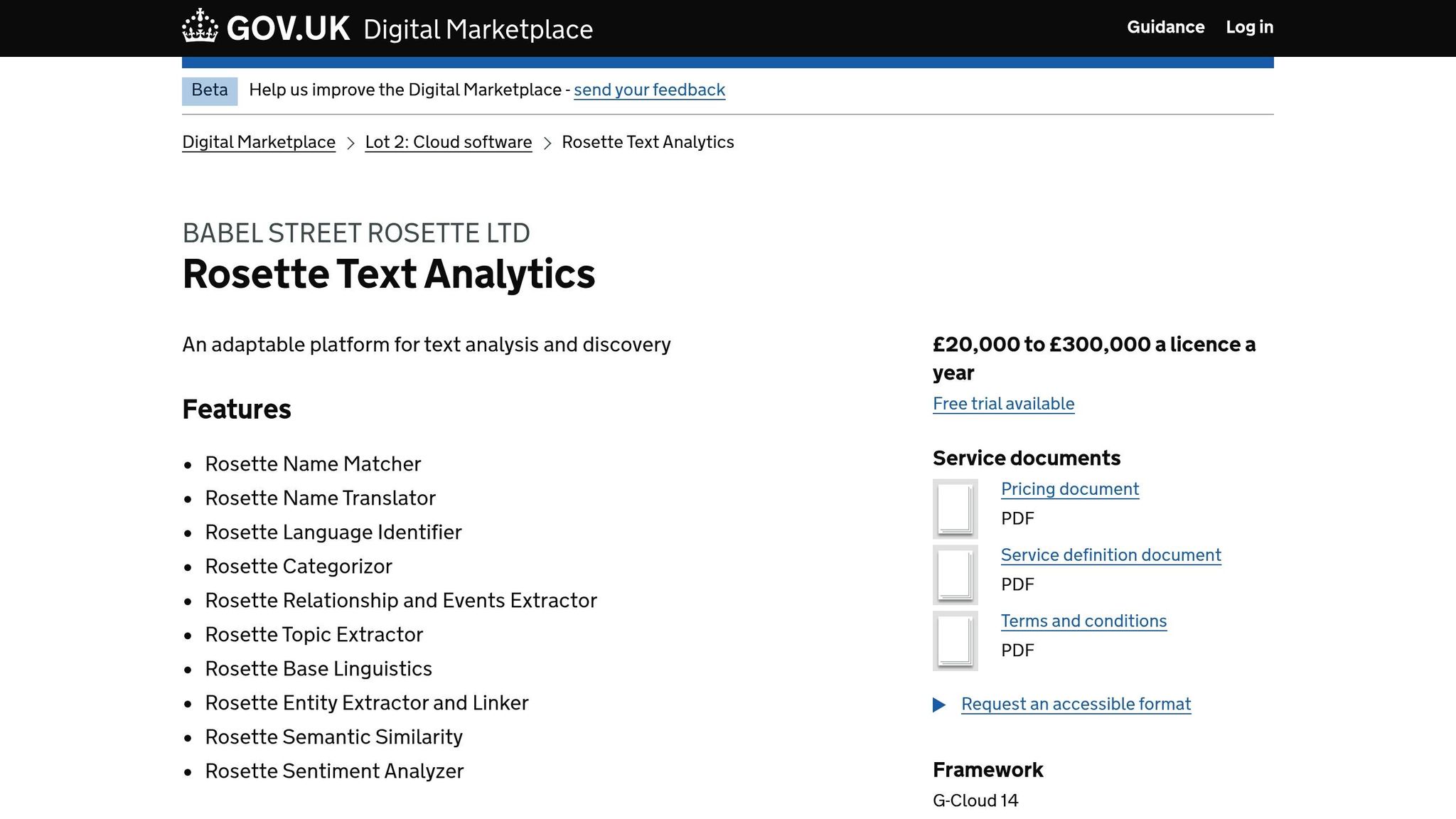Image resolution: width=1456 pixels, height=819 pixels.
Task: Click the Rosette Name Matcher feature
Action: [313, 464]
